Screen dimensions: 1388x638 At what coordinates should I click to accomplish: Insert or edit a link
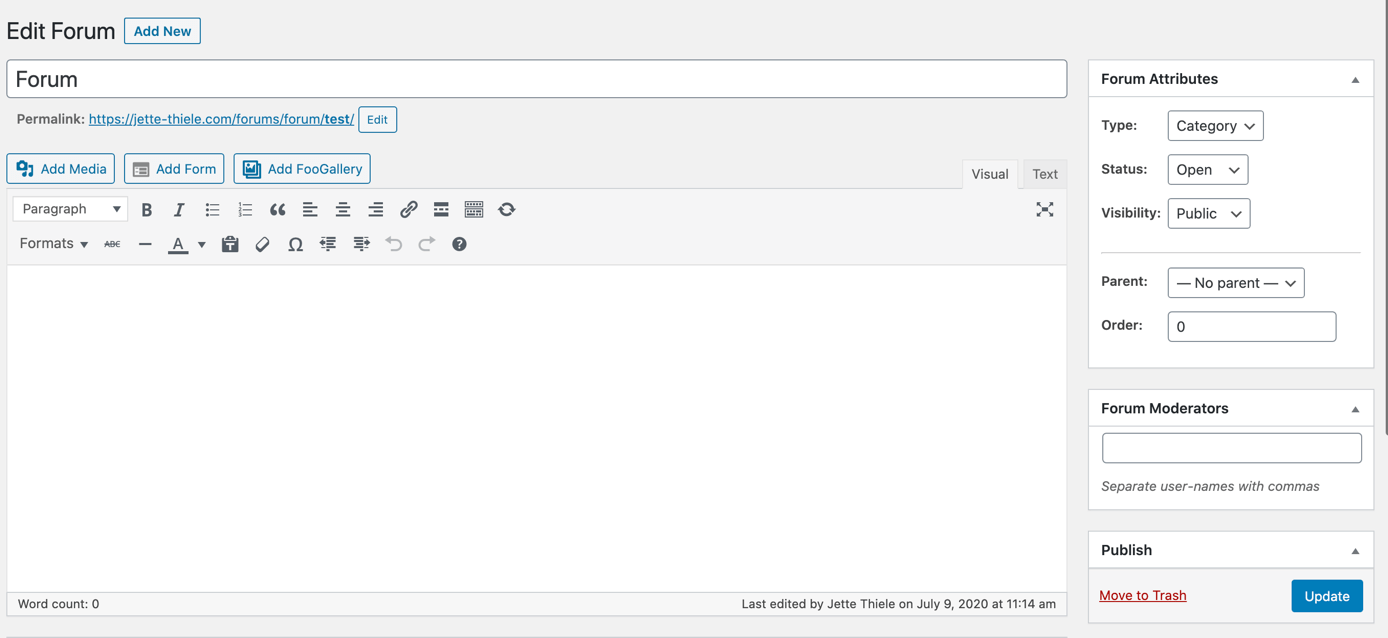click(408, 210)
